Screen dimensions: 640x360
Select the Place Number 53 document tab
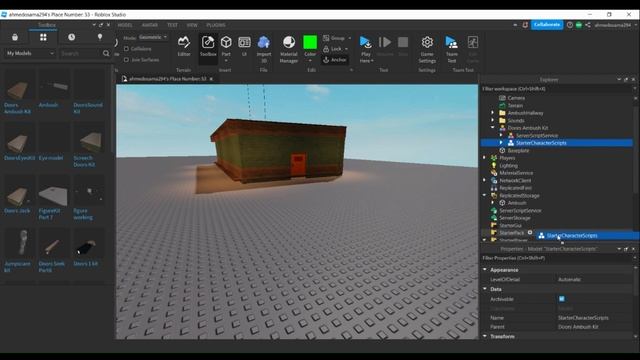pos(167,79)
